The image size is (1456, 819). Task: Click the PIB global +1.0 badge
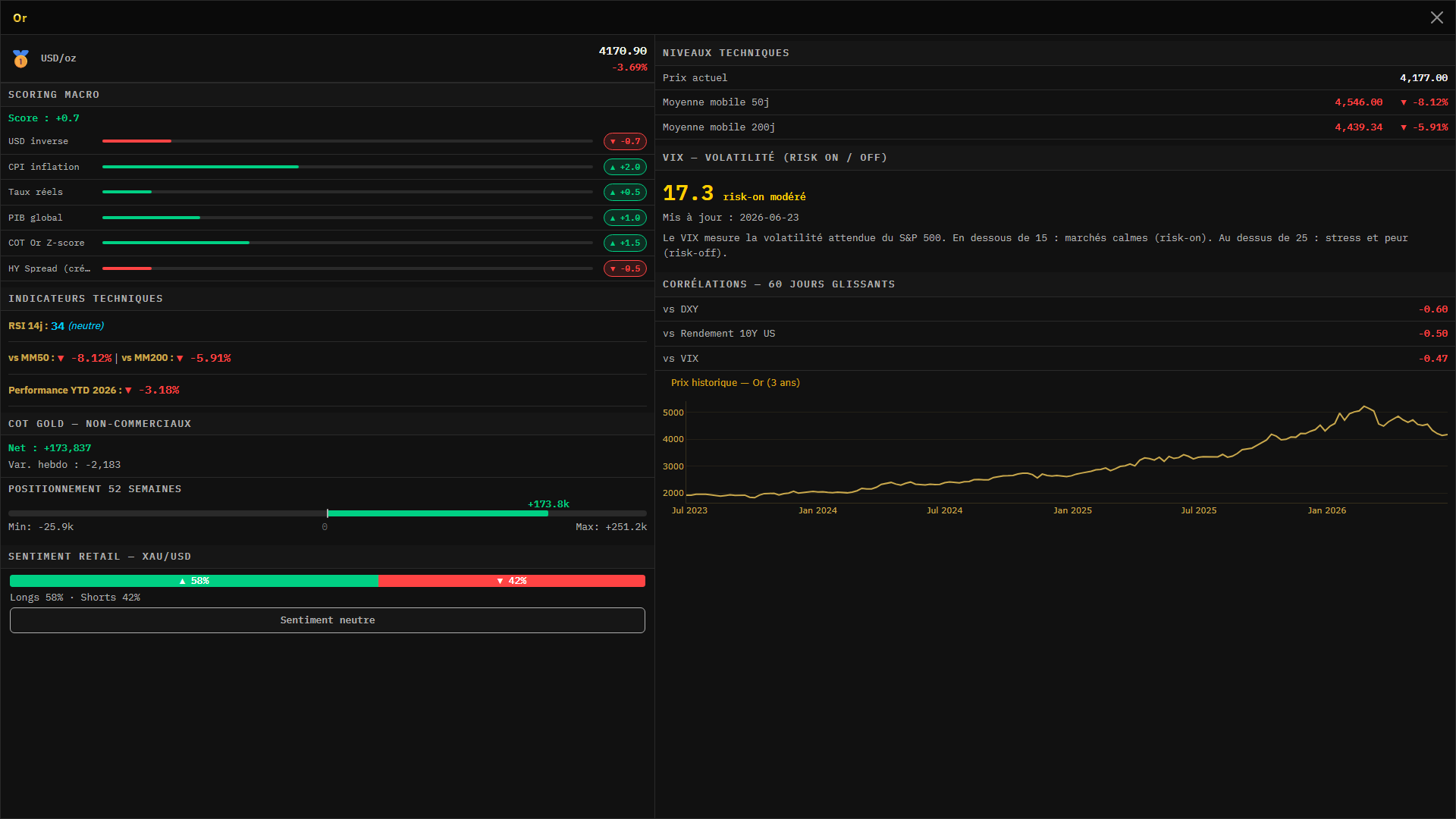click(625, 218)
